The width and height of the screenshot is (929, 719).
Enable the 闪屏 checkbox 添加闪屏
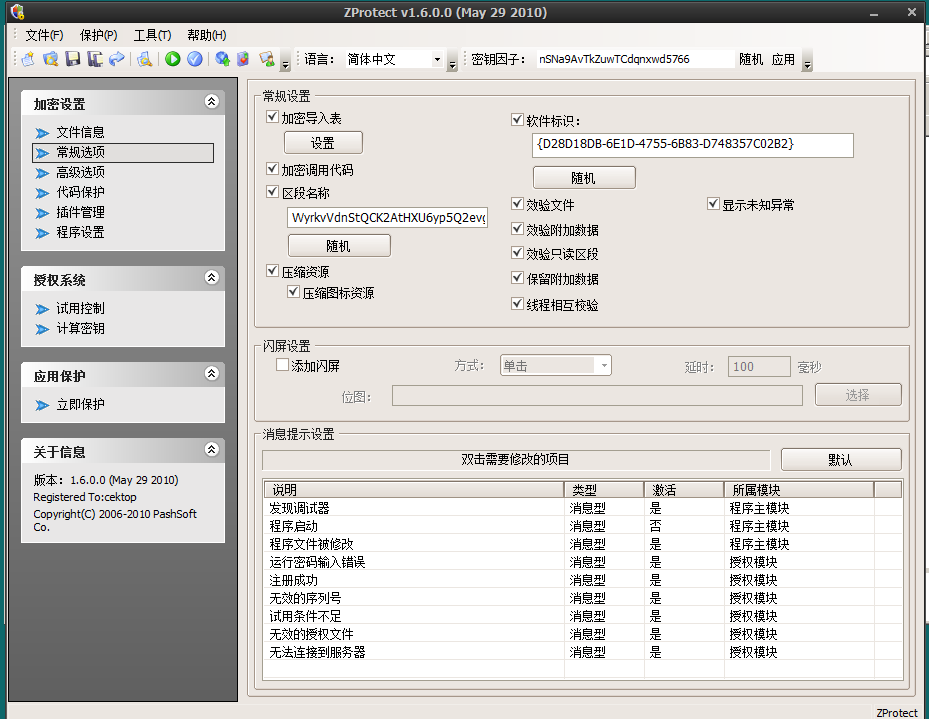[281, 365]
